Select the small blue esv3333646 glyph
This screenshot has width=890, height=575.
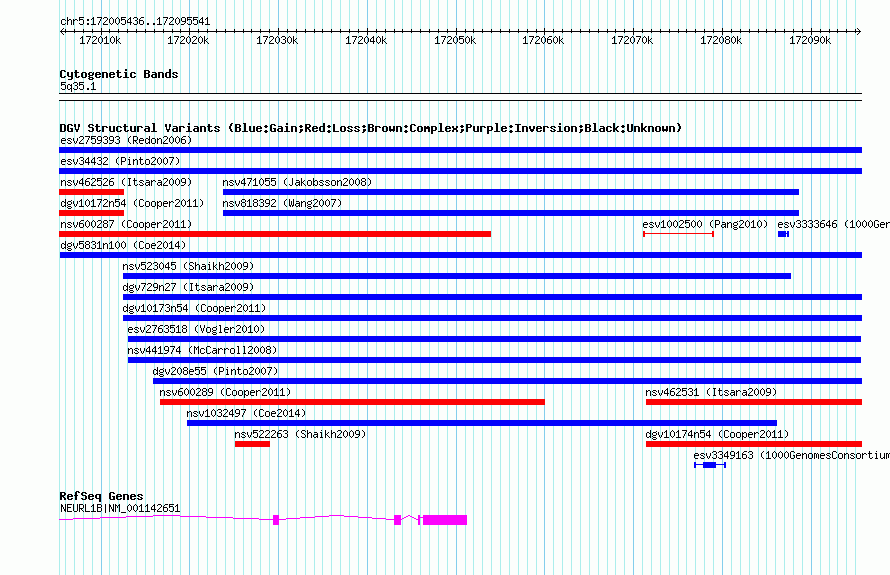[783, 234]
